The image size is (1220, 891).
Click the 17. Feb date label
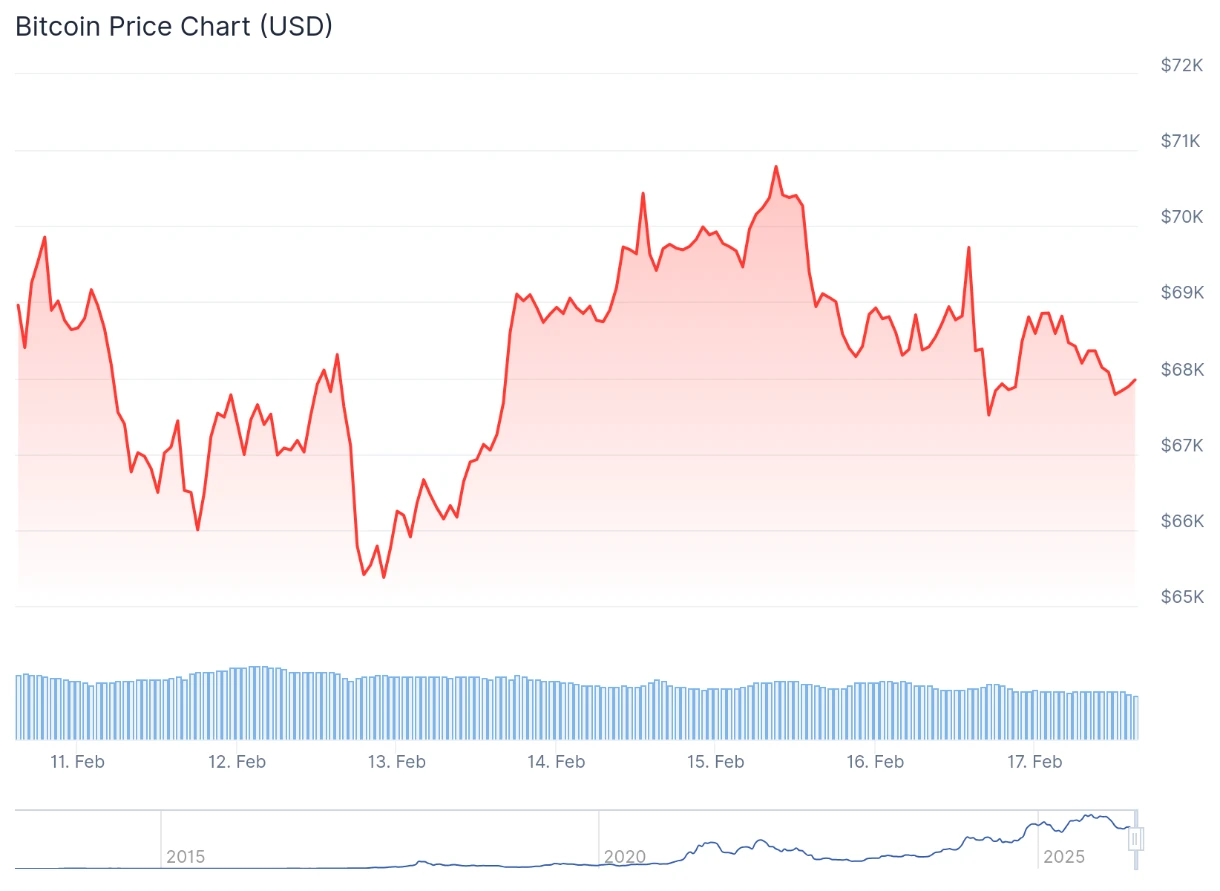(1034, 762)
